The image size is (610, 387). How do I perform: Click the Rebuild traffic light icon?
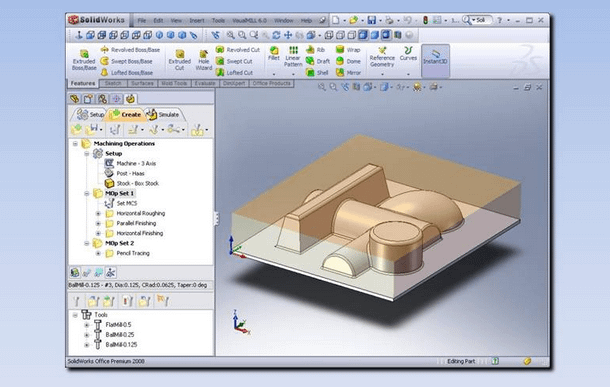[426, 20]
